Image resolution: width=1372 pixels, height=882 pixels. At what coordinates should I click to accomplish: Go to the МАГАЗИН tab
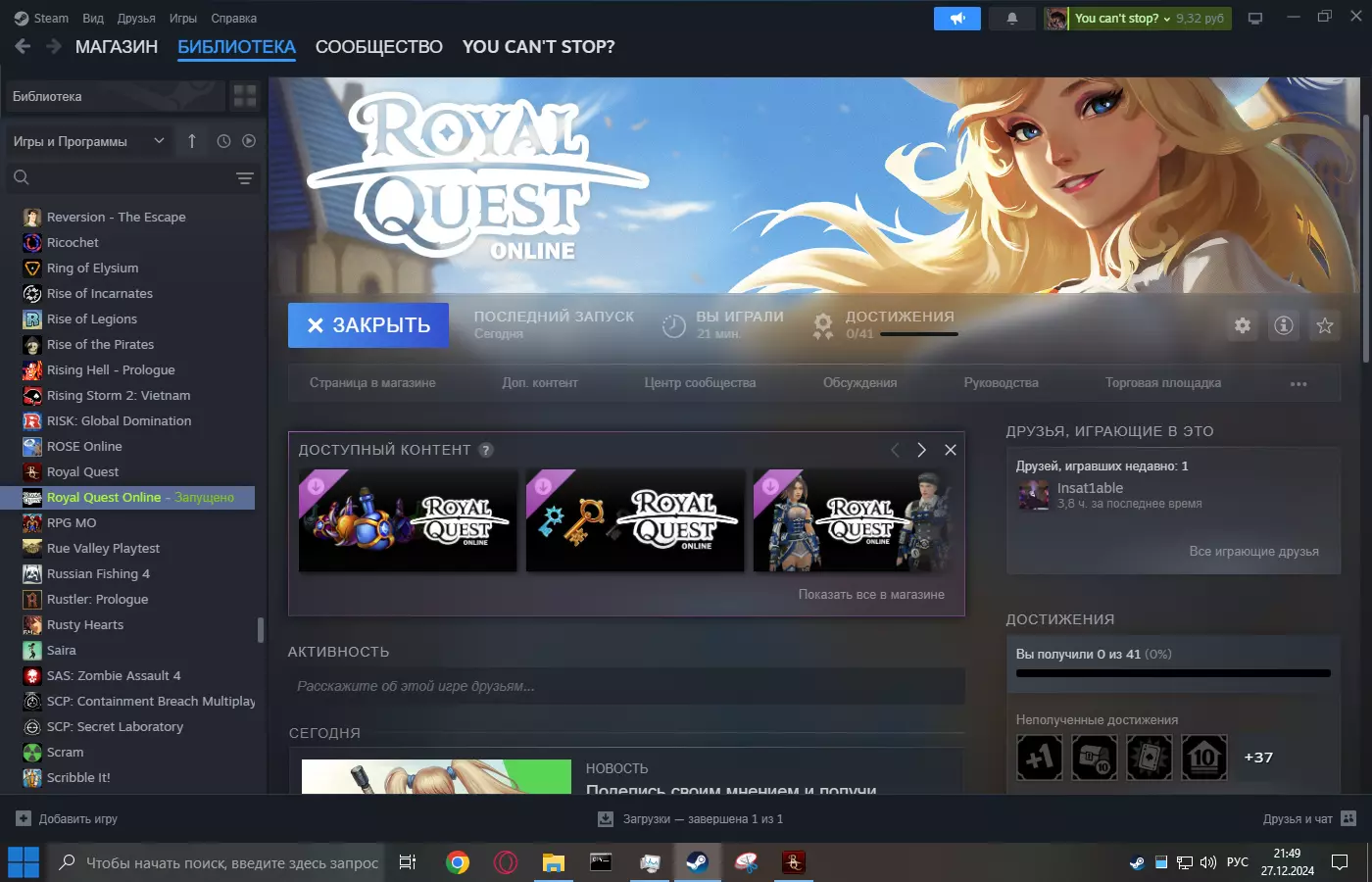click(117, 47)
